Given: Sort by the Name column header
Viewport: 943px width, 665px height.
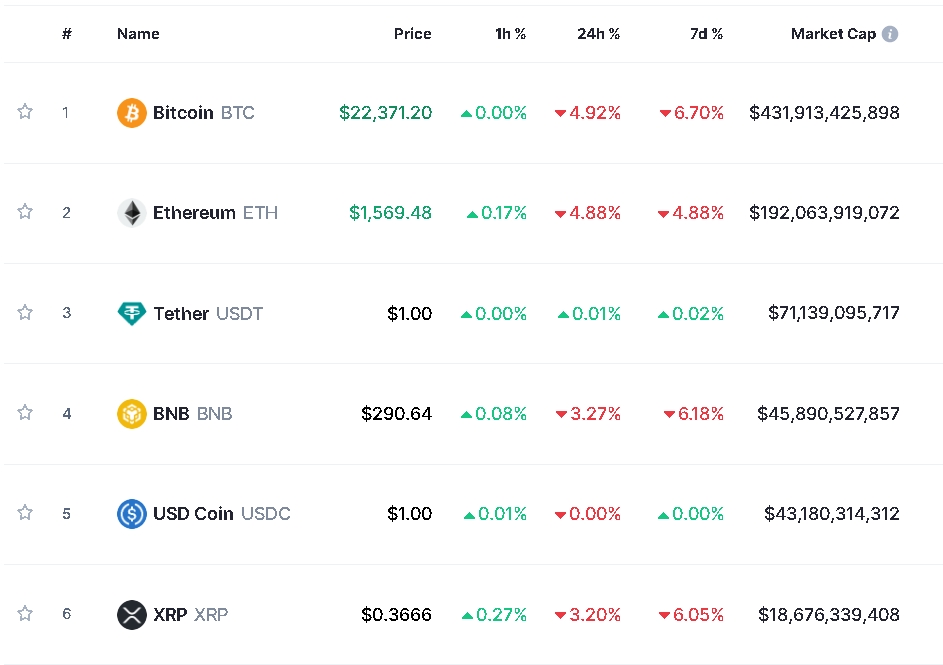Looking at the screenshot, I should pyautogui.click(x=138, y=34).
